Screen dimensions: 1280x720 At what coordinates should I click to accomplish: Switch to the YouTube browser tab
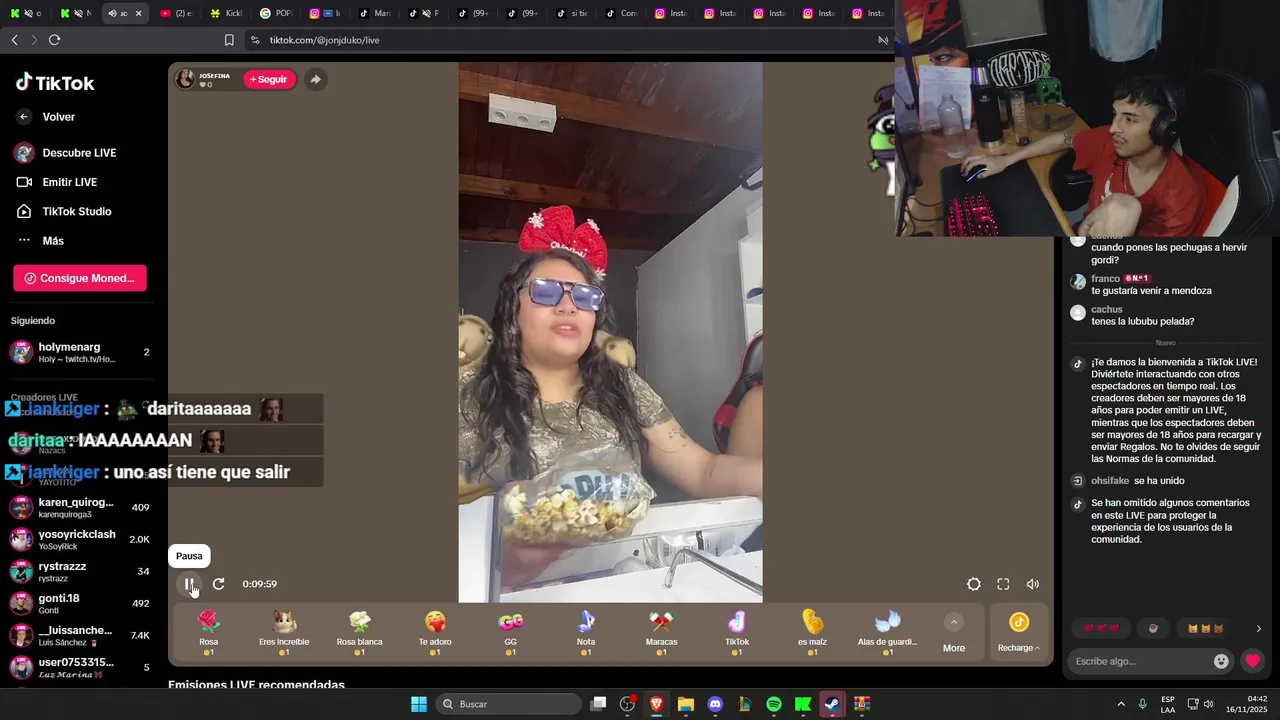click(x=175, y=13)
